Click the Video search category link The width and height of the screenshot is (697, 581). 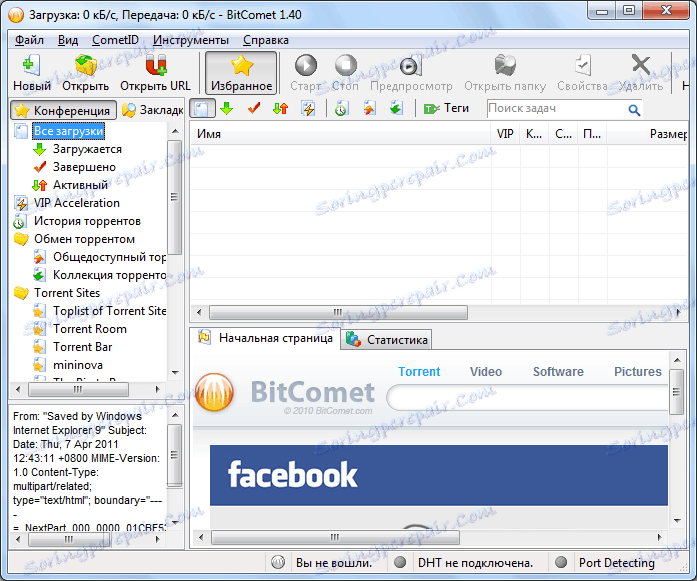pyautogui.click(x=485, y=372)
